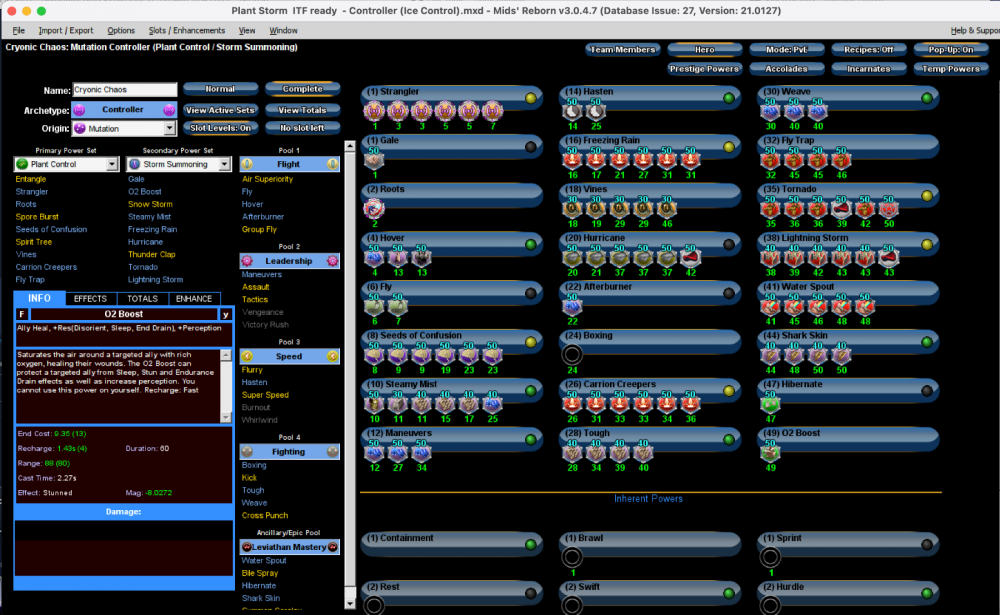
Task: Click the Leviathan Mastery pool icon
Action: (249, 546)
